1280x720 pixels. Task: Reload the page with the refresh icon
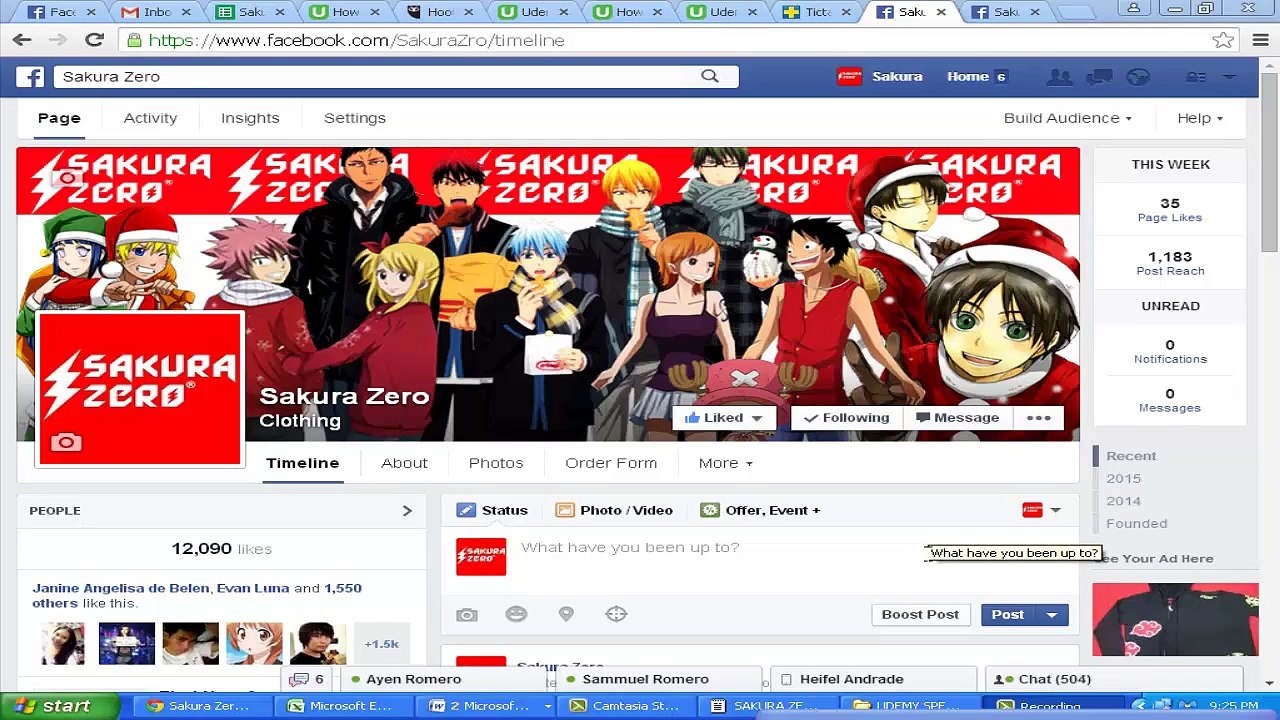click(x=94, y=40)
